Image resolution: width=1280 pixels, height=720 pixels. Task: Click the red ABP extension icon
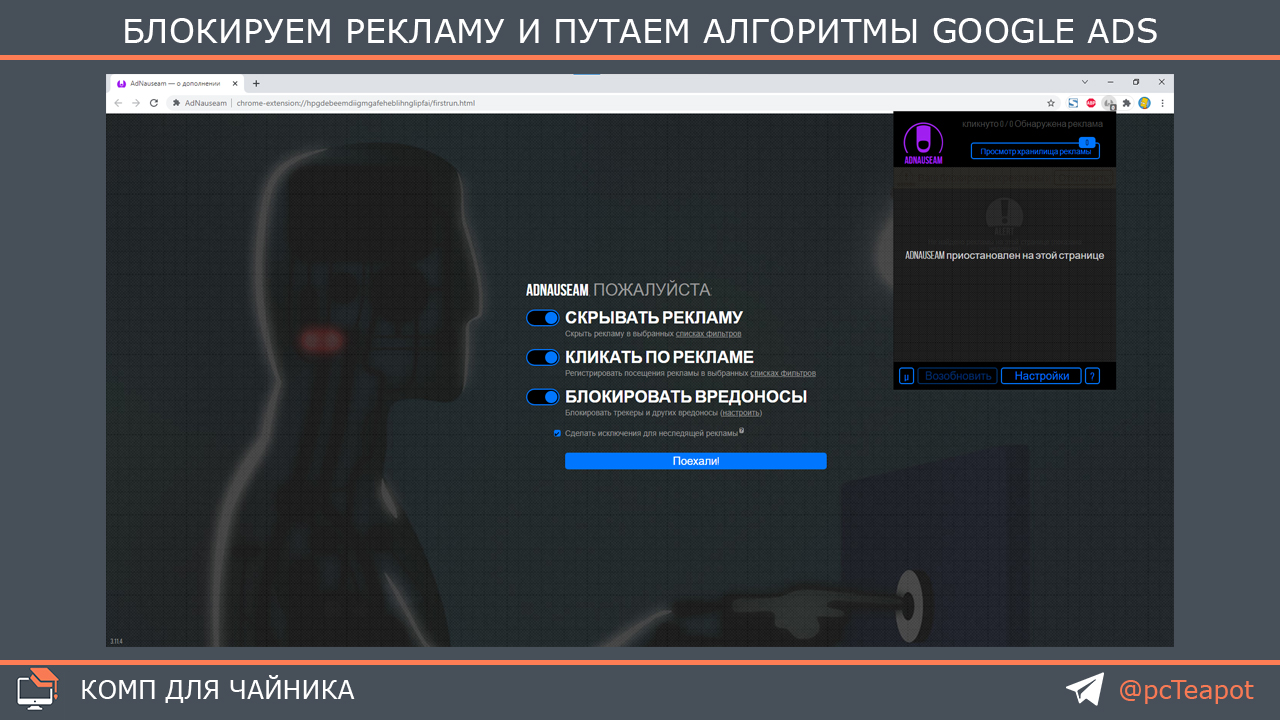[1091, 103]
